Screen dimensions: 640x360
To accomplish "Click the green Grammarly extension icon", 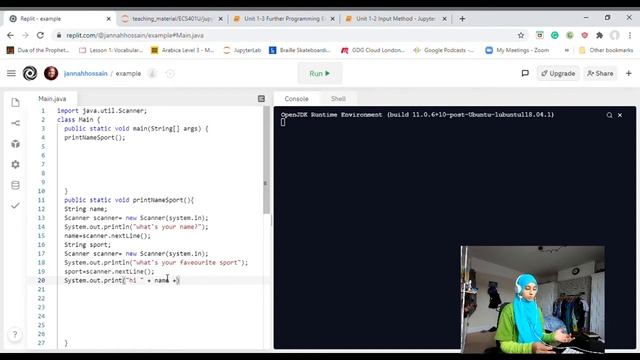I will (x=555, y=36).
